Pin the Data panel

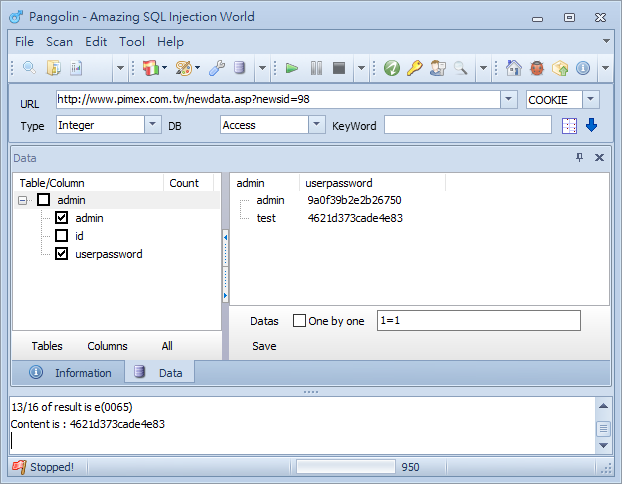click(580, 157)
